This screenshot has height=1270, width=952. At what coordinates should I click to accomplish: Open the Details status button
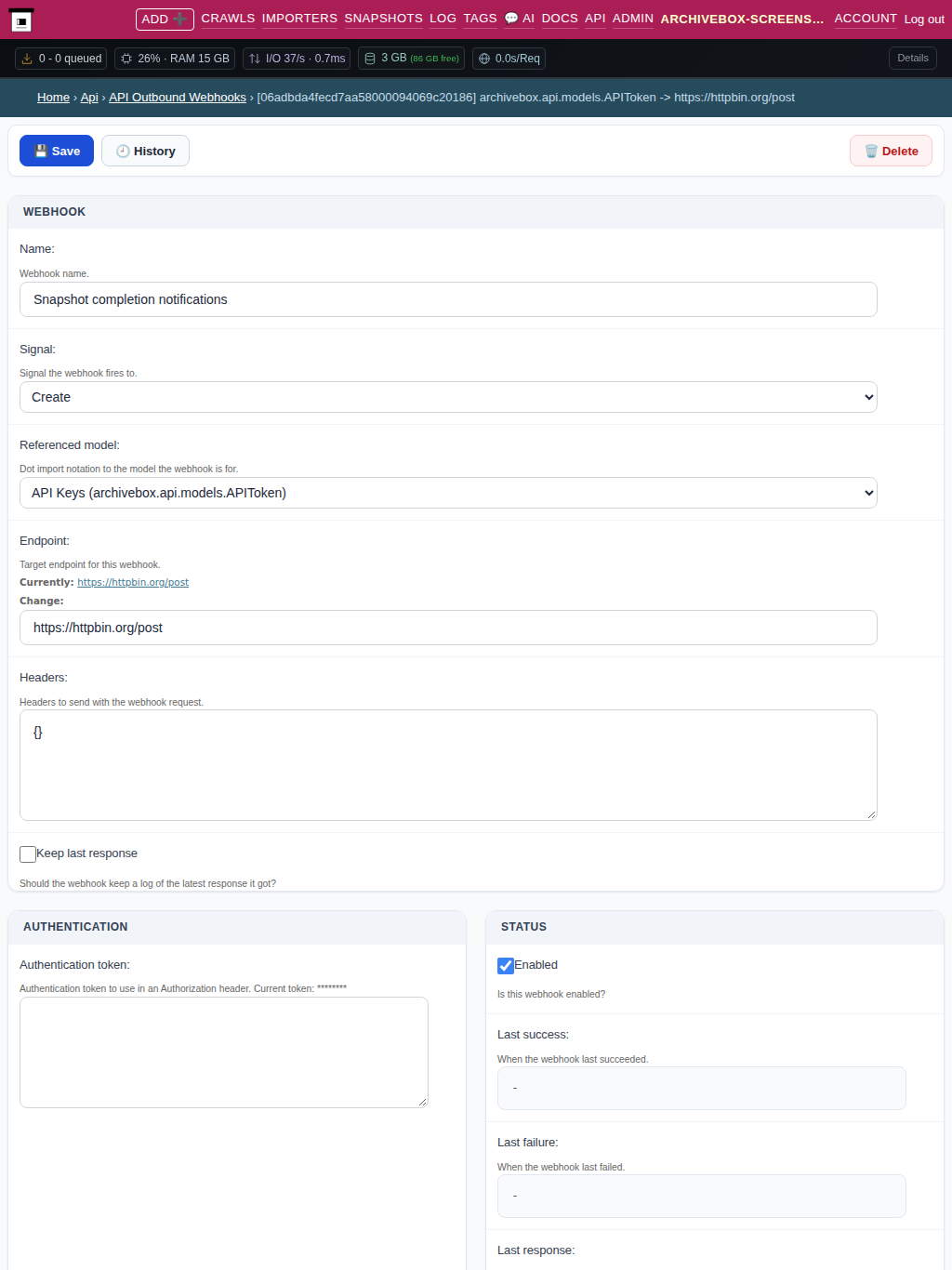pyautogui.click(x=913, y=58)
